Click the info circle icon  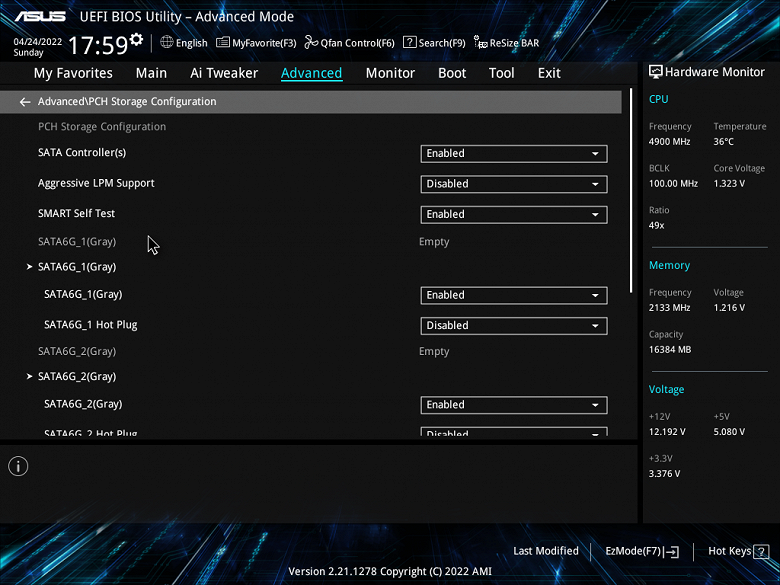(x=18, y=466)
